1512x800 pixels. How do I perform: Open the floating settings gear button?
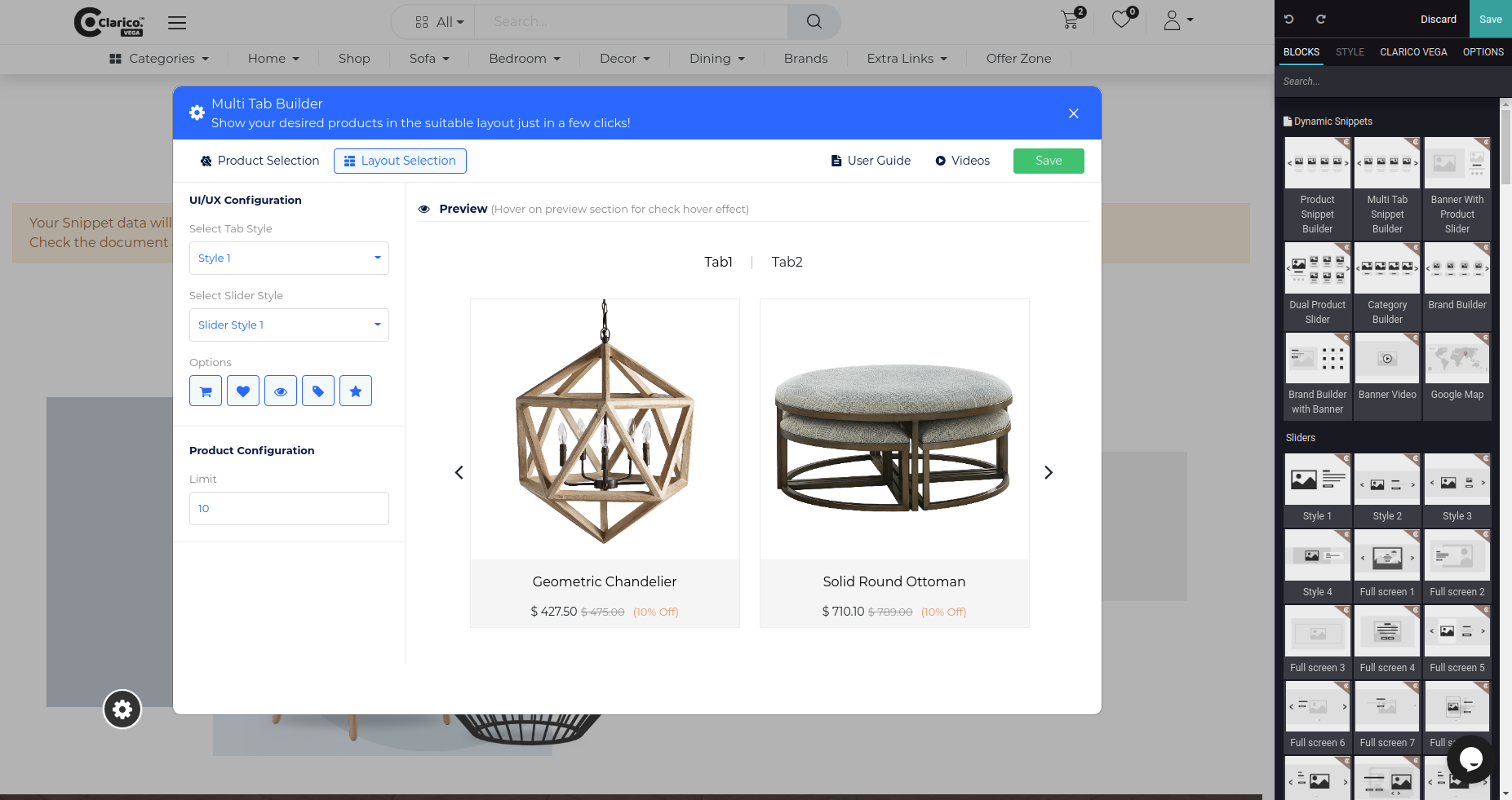click(122, 709)
